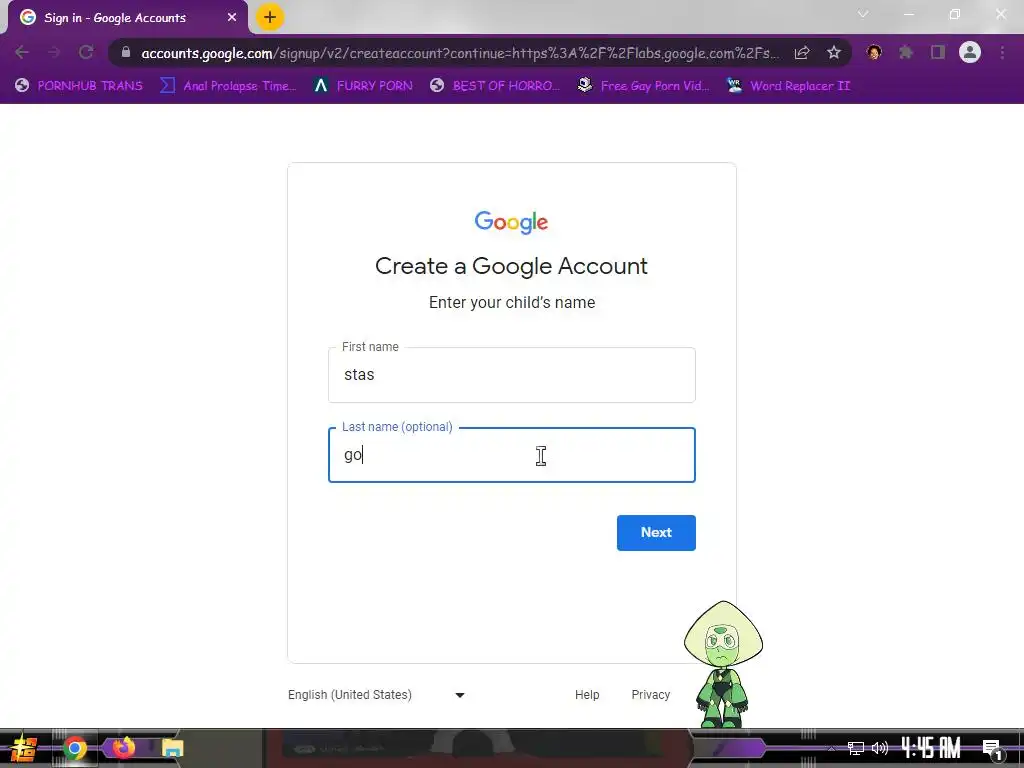This screenshot has height=768, width=1024.
Task: Open the Privacy link
Action: [x=650, y=695]
